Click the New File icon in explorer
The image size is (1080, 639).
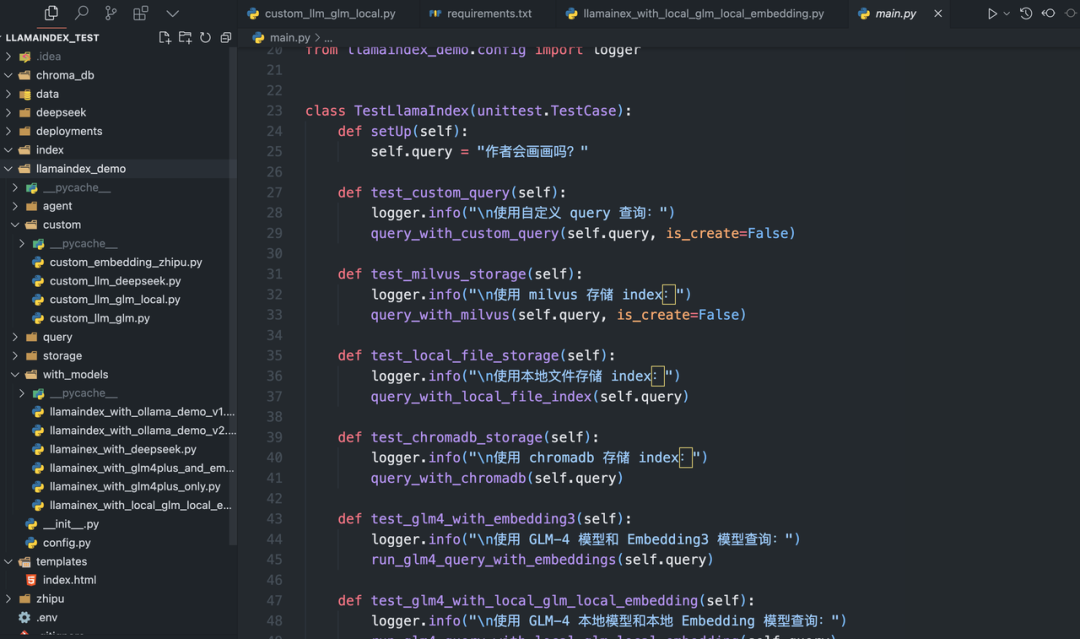[x=165, y=38]
